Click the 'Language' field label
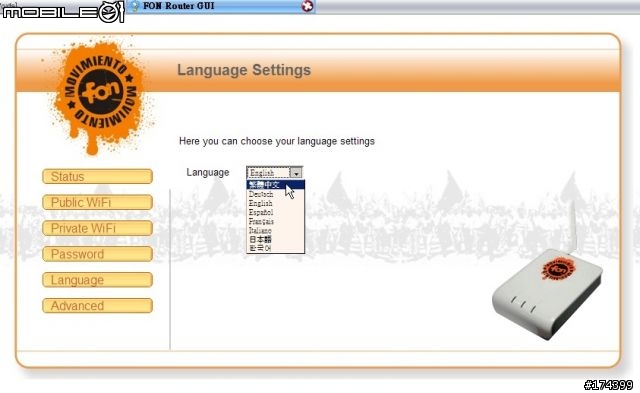 208,173
